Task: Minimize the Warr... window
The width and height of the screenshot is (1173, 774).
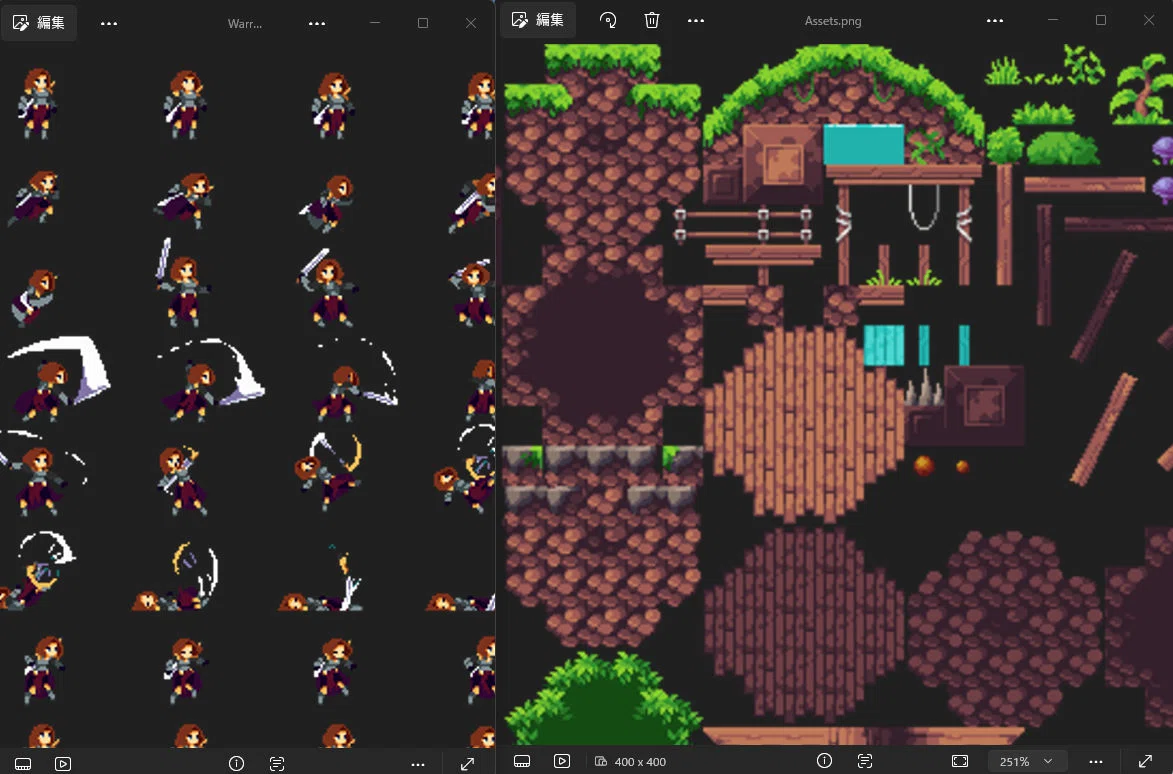Action: [x=375, y=23]
